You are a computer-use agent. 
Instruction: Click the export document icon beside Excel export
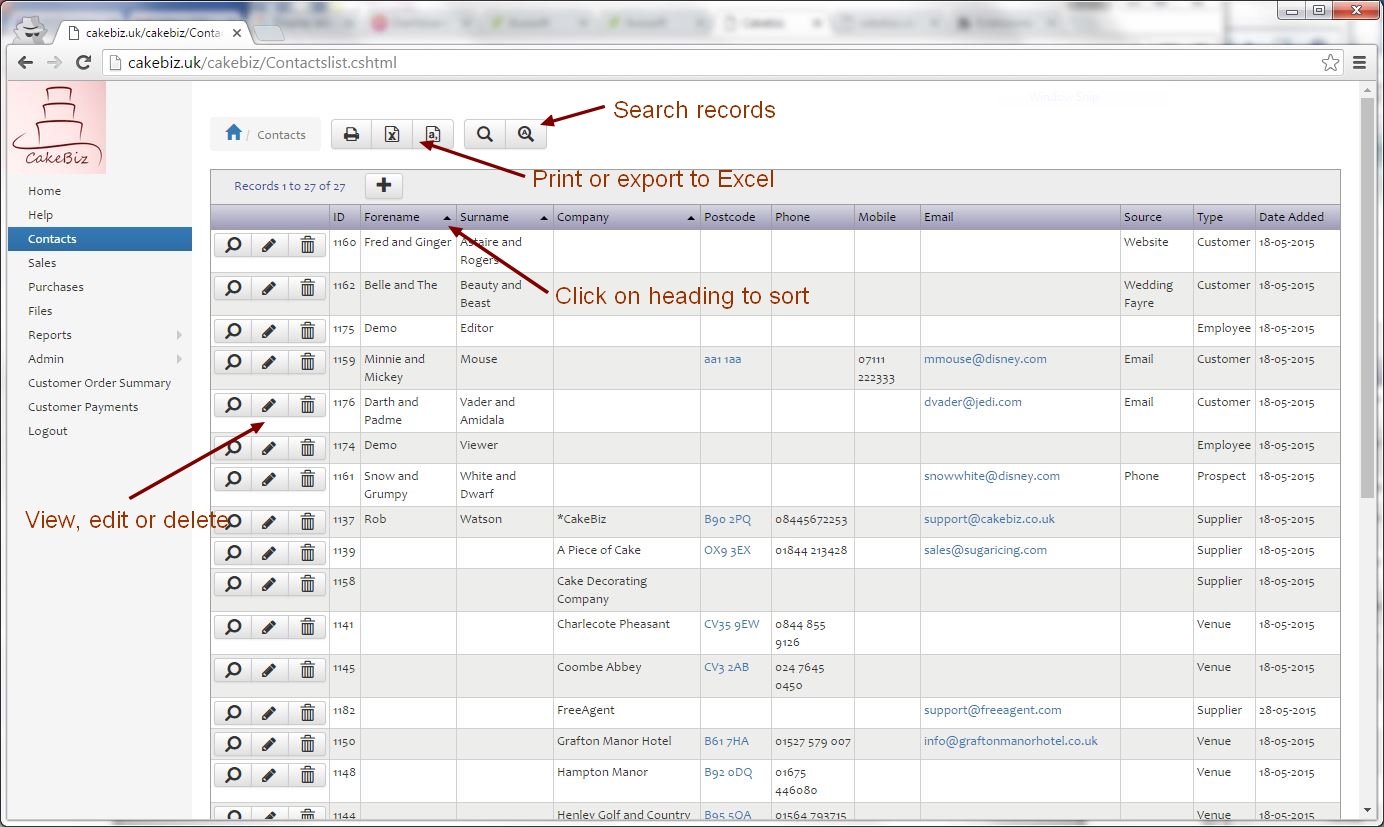pos(432,134)
